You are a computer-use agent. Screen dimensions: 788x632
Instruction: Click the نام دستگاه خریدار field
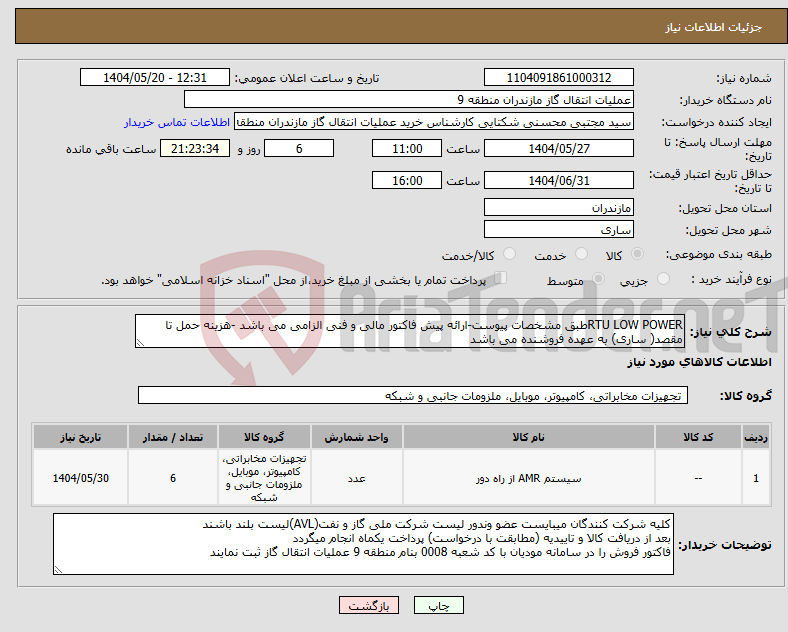pos(409,99)
